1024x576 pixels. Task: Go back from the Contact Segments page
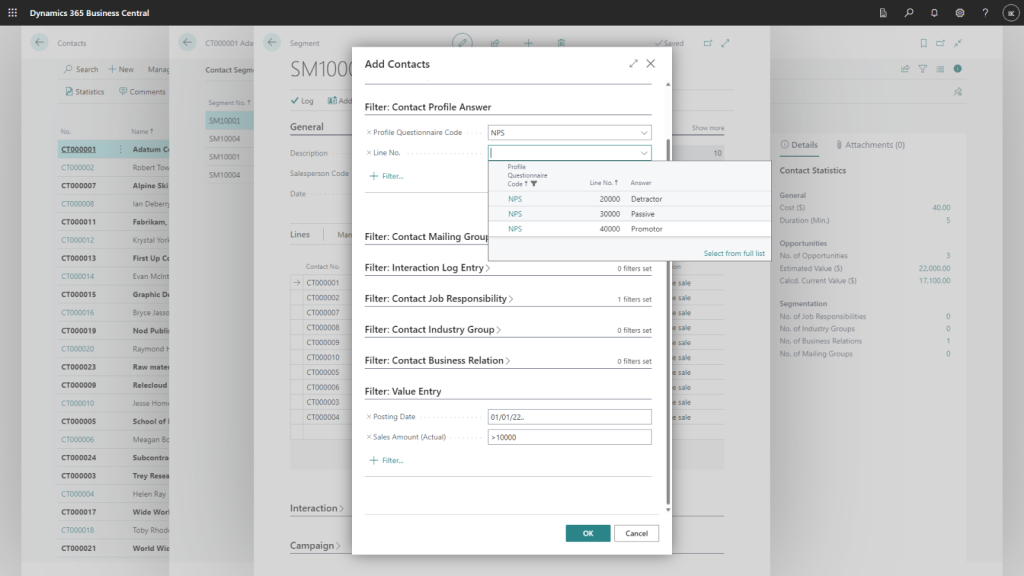[187, 42]
